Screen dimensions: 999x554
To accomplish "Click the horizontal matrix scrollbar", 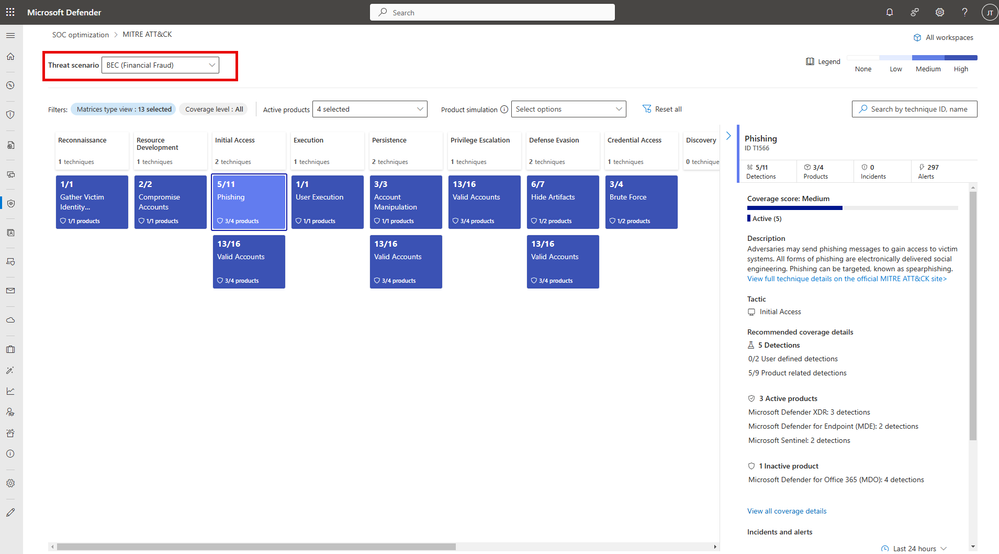I will pyautogui.click(x=256, y=546).
